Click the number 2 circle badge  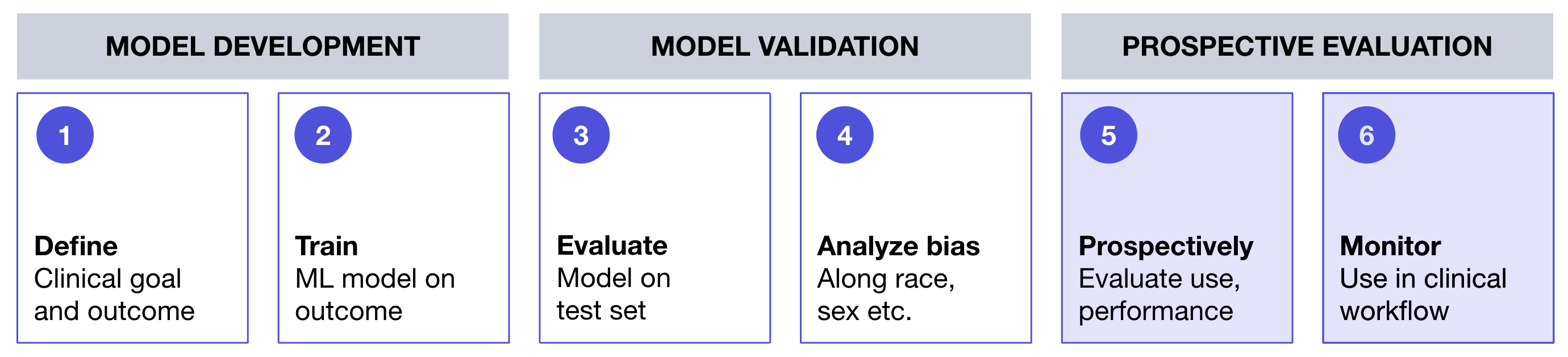pos(323,135)
